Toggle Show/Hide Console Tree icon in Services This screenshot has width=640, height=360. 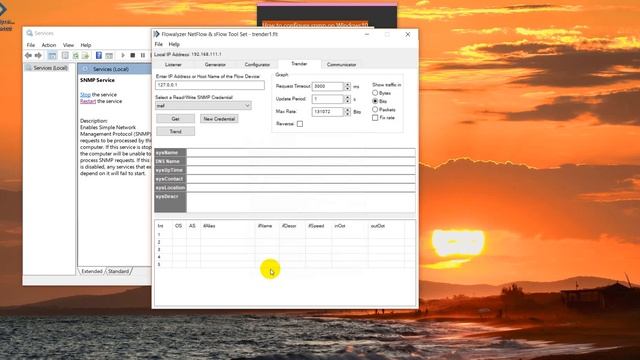[x=52, y=55]
